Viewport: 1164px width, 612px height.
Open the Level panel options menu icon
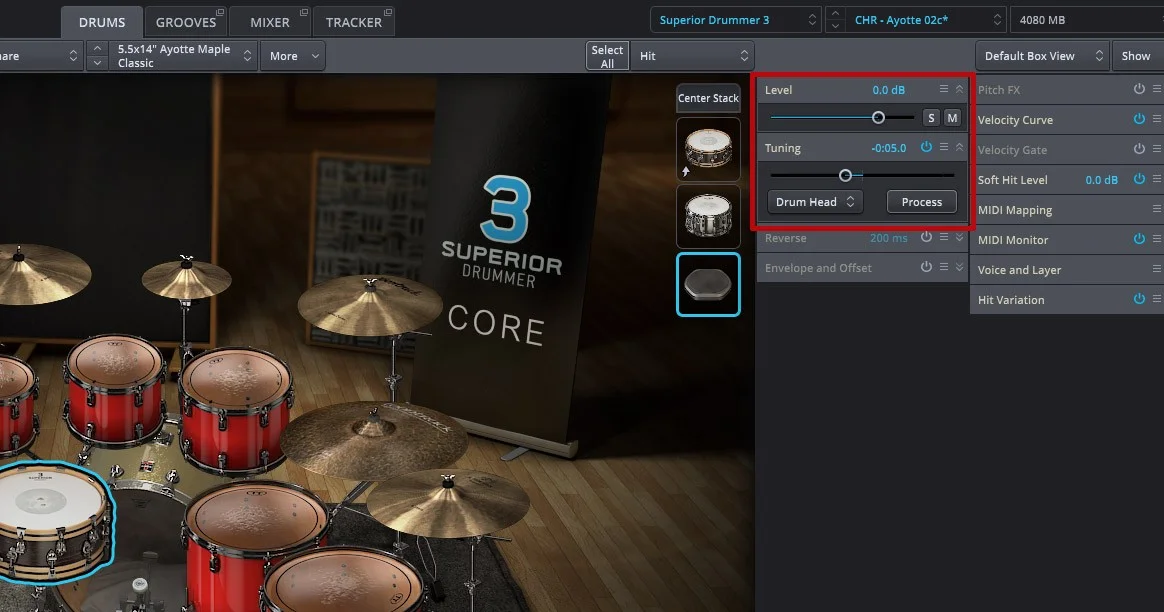(x=944, y=89)
